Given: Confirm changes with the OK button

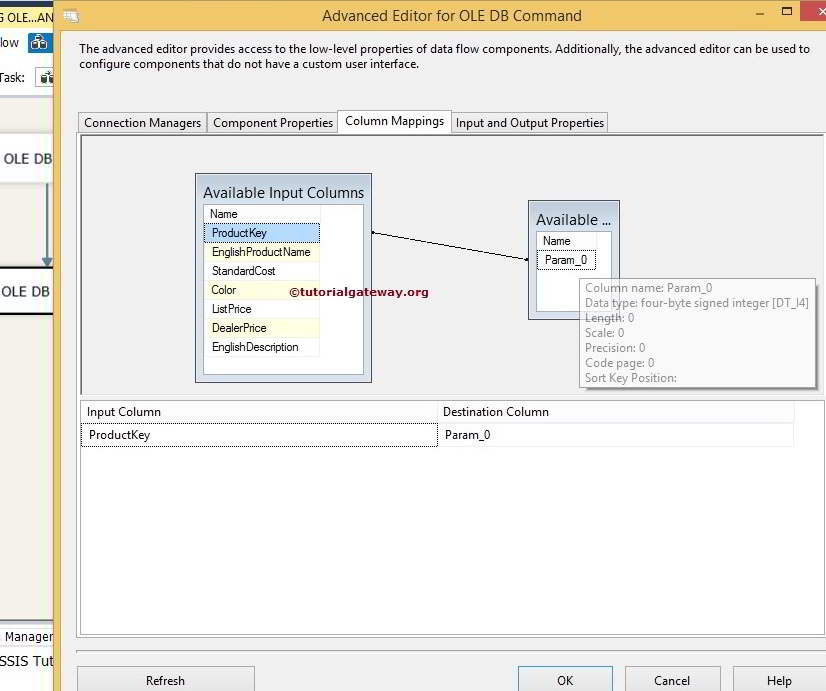Looking at the screenshot, I should [x=564, y=680].
